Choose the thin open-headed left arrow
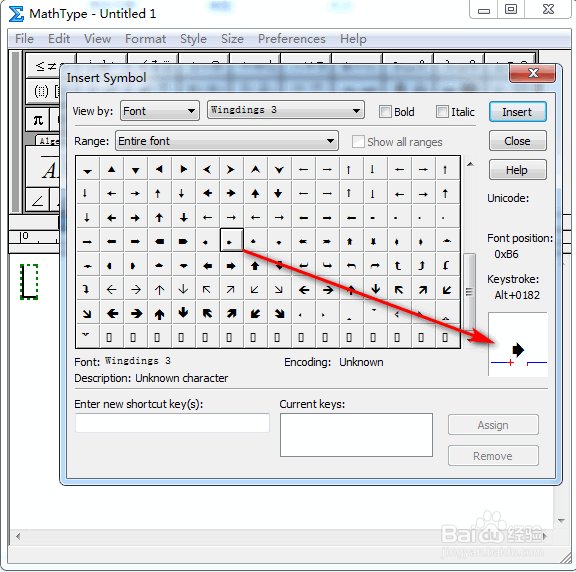Viewport: 576px width, 572px height. click(x=112, y=290)
